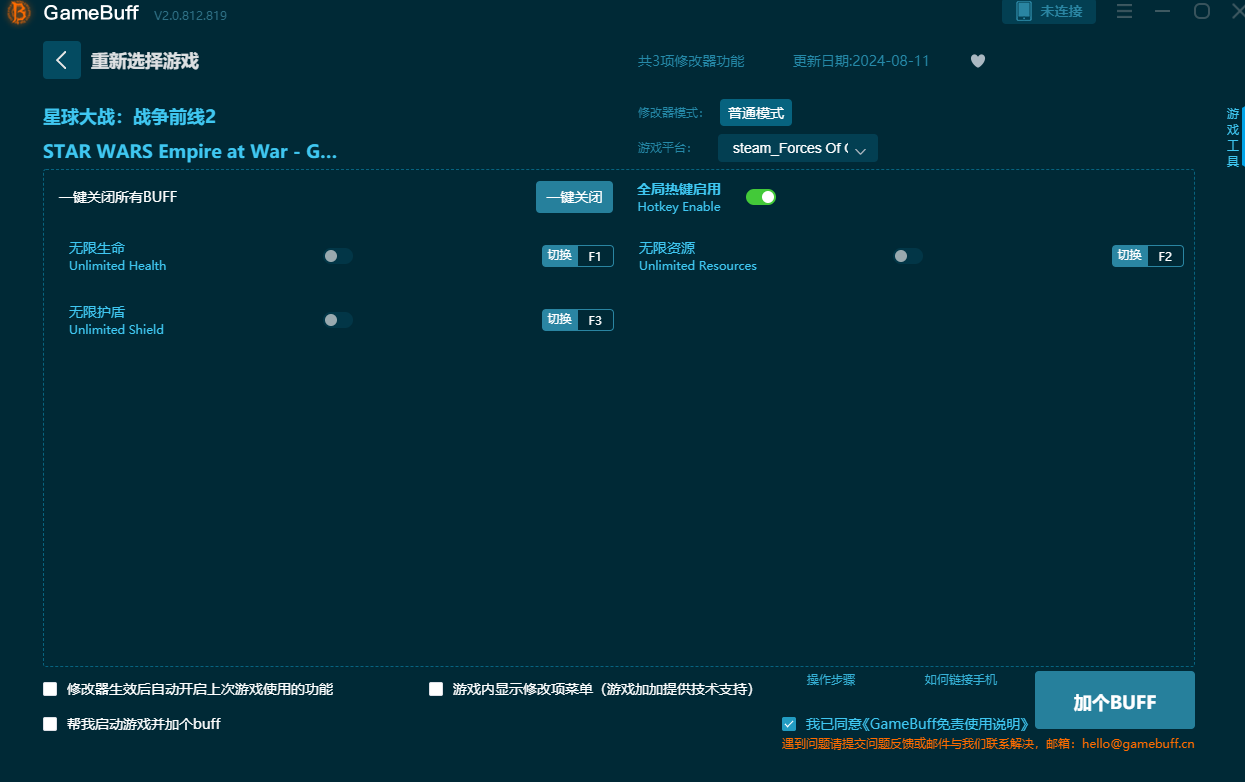Open the 操作步骤 link
This screenshot has height=782, width=1245.
coord(831,680)
